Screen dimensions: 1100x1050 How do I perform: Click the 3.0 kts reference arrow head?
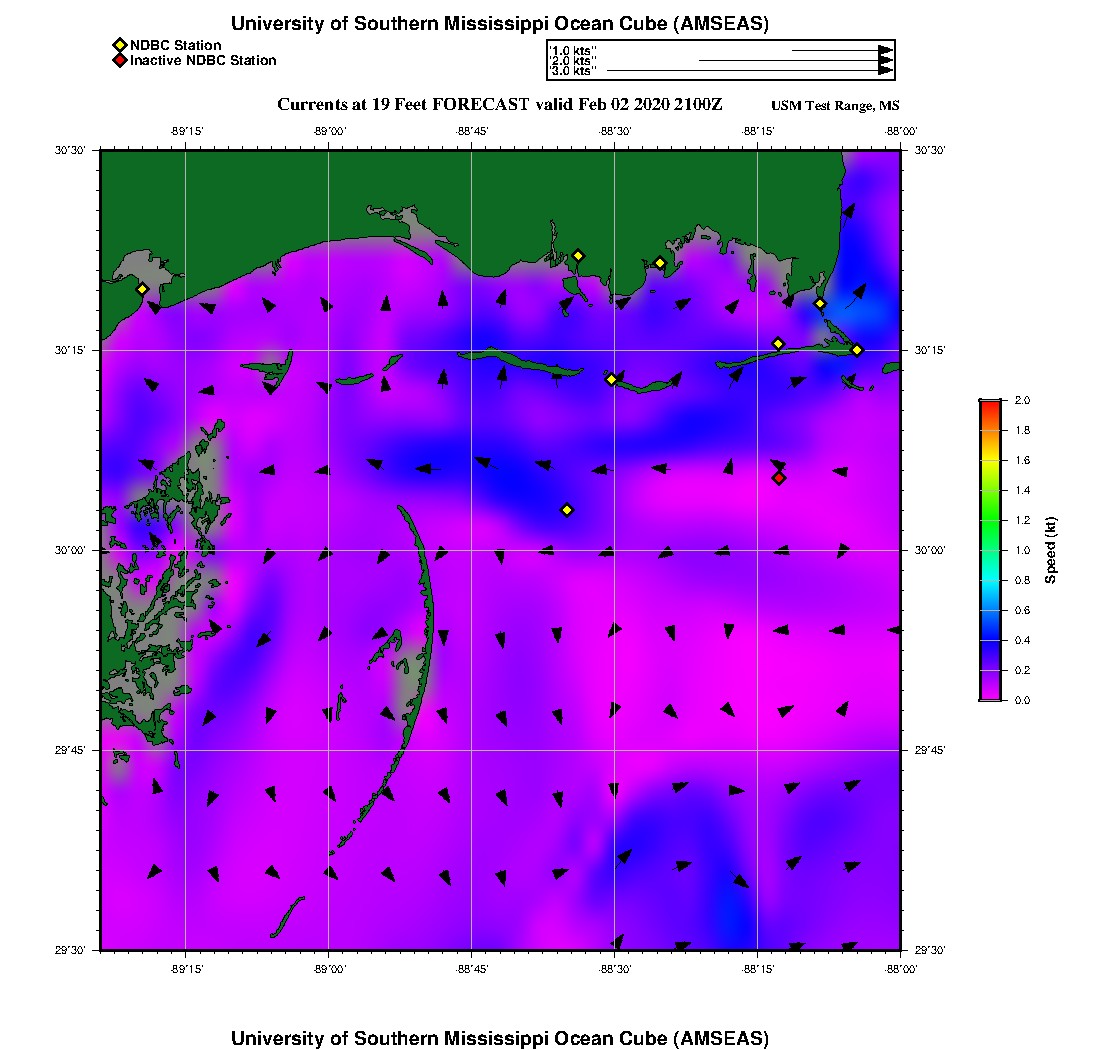click(885, 71)
